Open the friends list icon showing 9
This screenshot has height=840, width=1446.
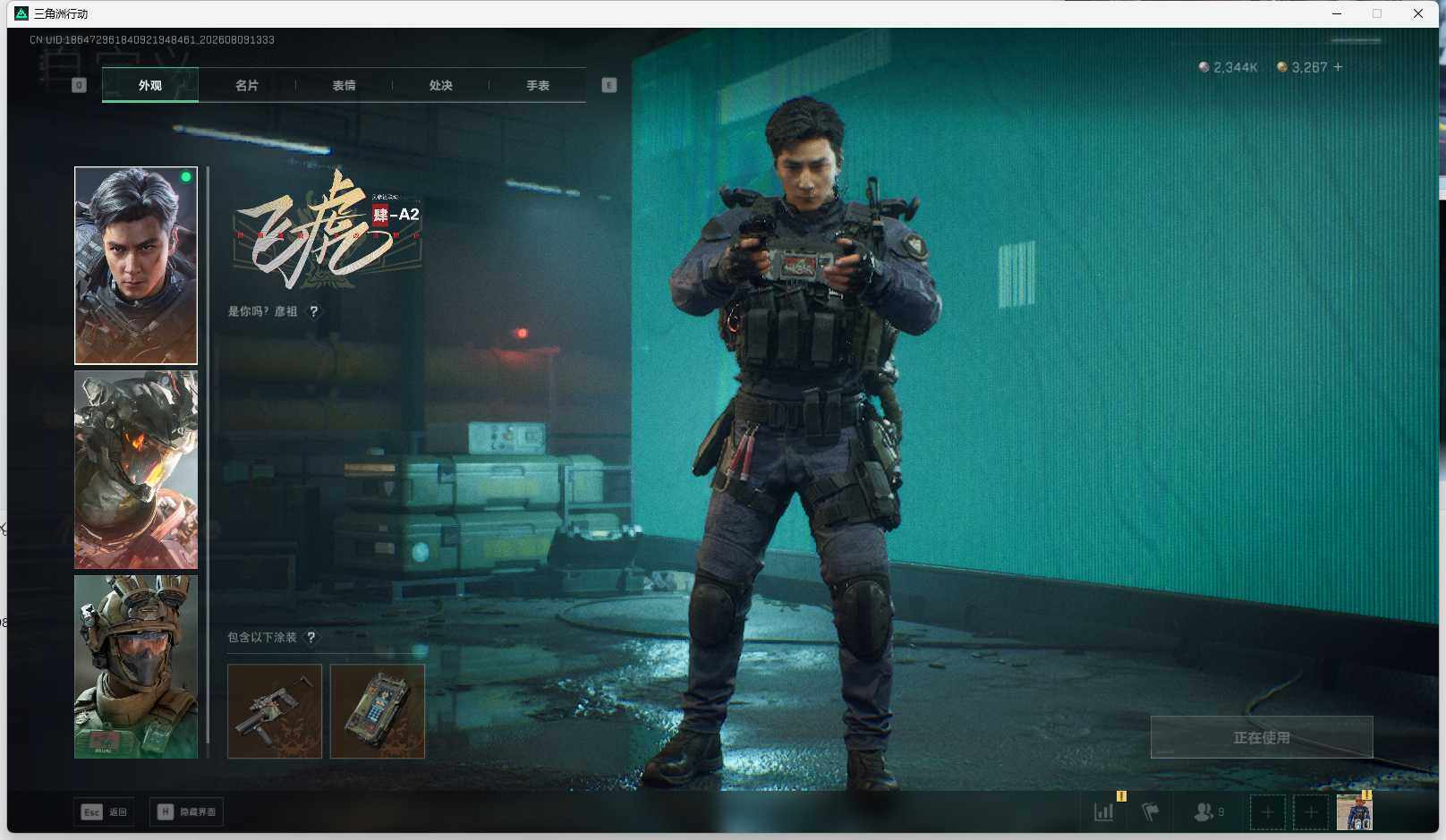(x=1209, y=812)
